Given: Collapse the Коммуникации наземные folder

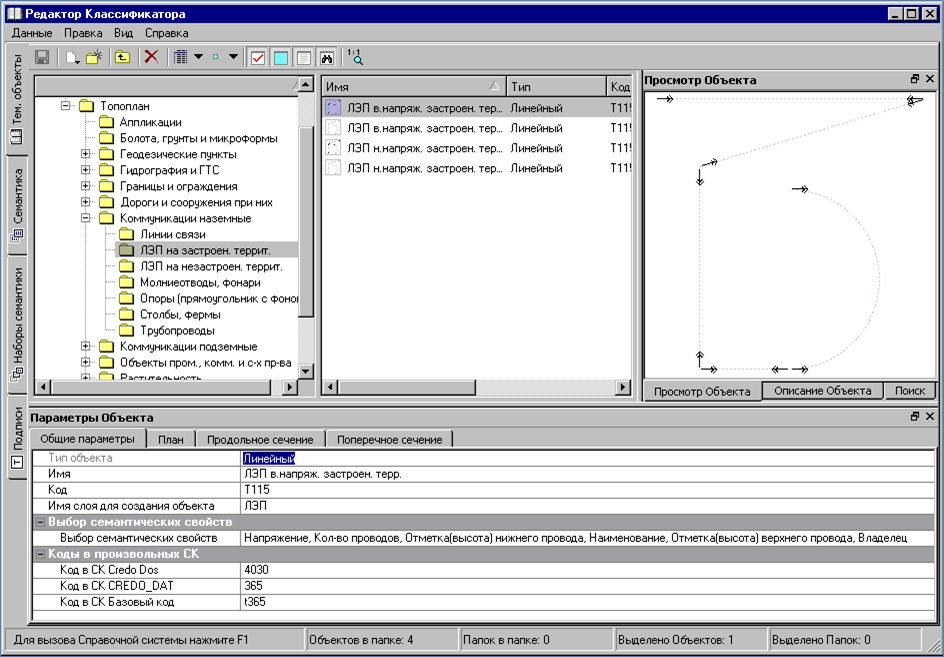Looking at the screenshot, I should (85, 218).
